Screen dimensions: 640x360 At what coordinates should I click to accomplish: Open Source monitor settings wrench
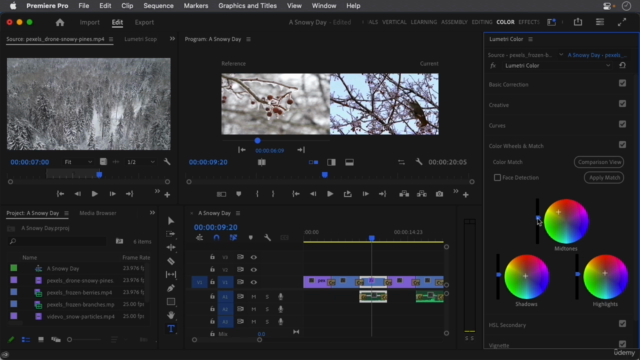167,162
